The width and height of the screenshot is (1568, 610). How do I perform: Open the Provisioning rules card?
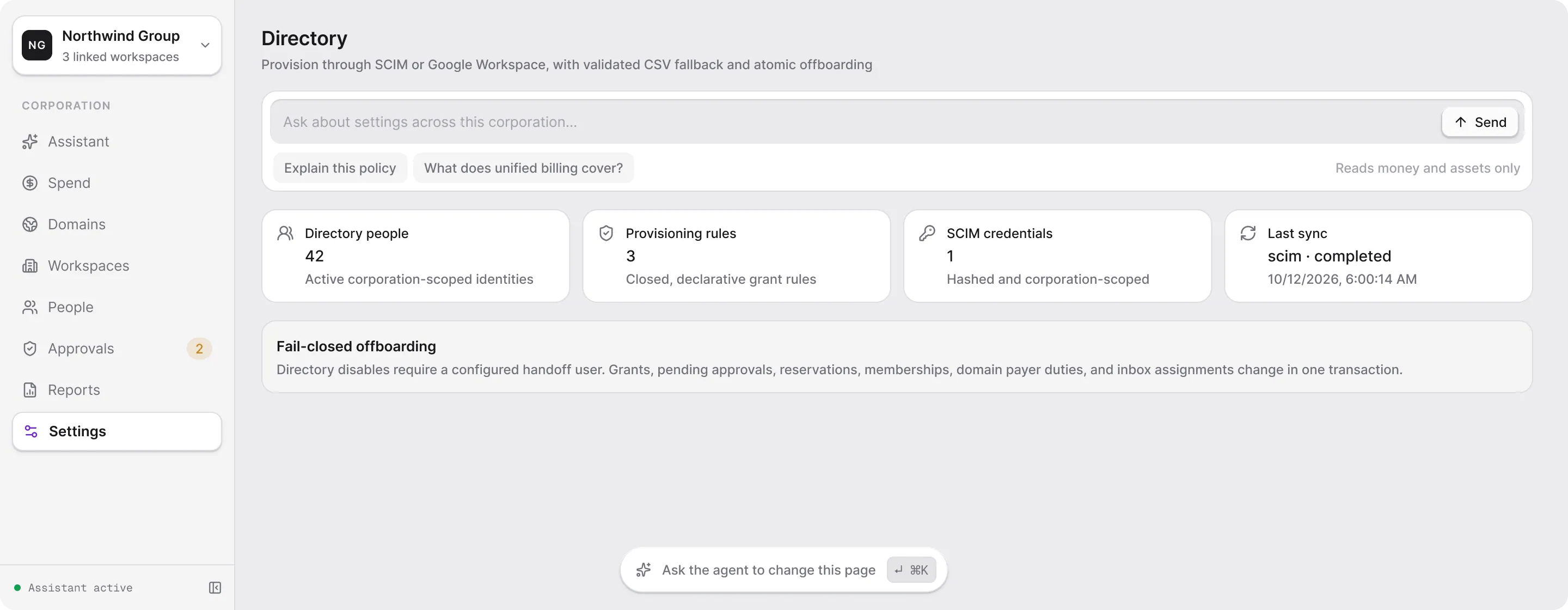click(737, 257)
